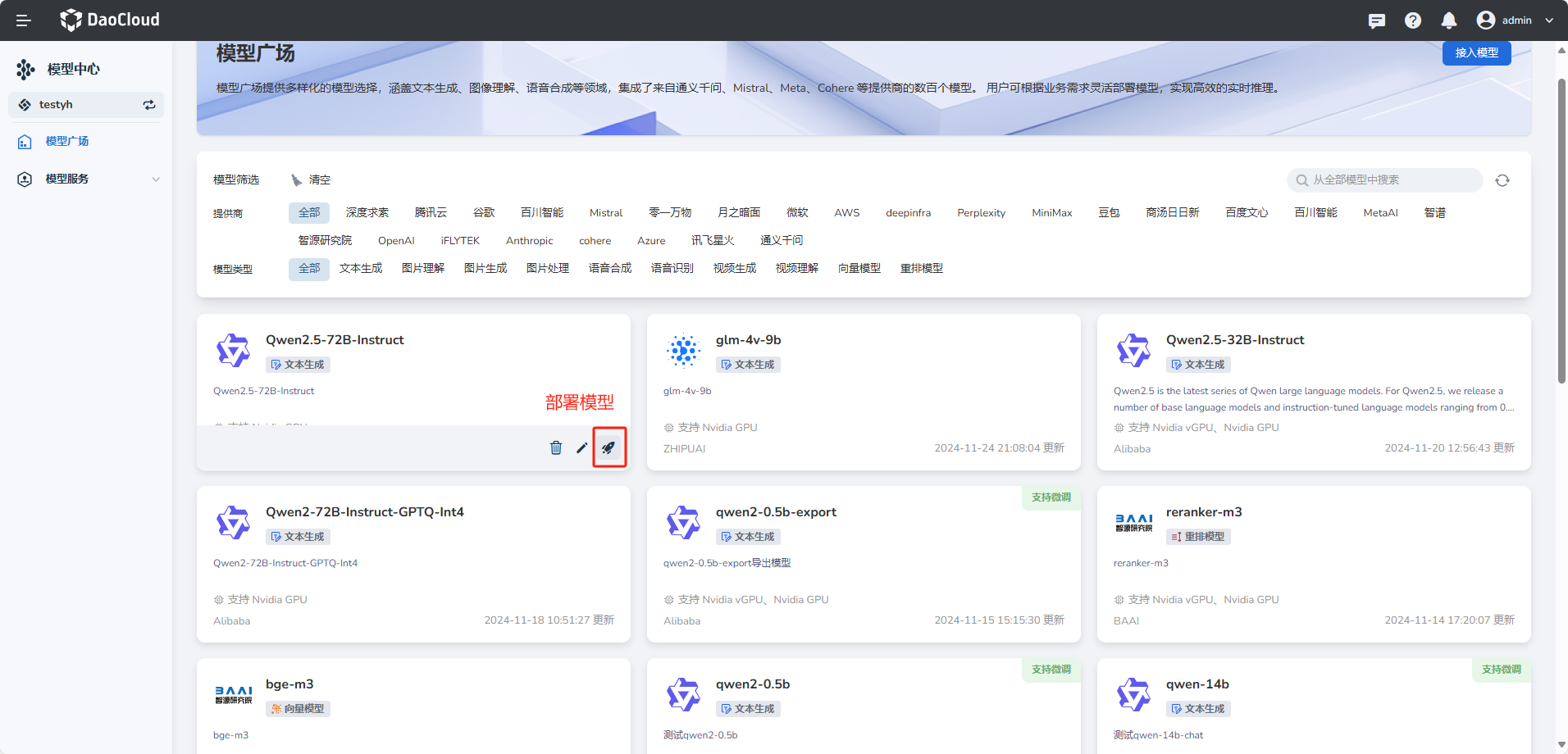Click the 重排模型 tag on reranker-m3
This screenshot has width=1568, height=754.
tap(1198, 537)
